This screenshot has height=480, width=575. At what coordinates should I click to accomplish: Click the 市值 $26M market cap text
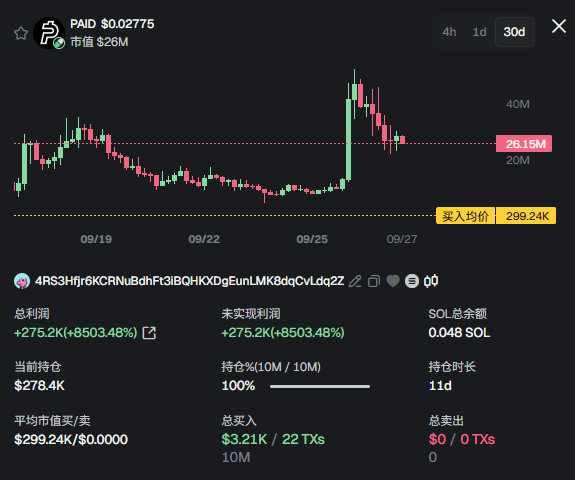pos(99,42)
